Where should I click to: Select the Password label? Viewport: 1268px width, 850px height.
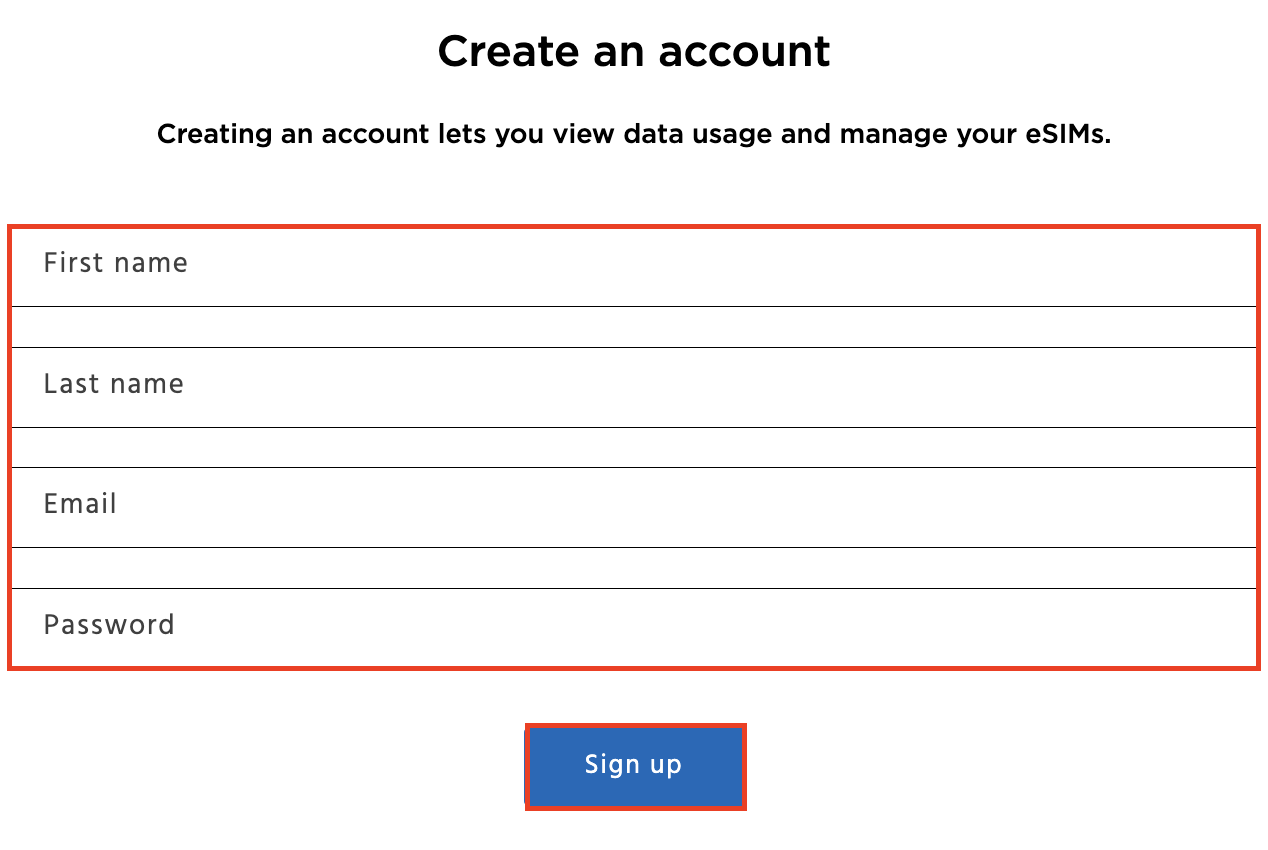109,624
